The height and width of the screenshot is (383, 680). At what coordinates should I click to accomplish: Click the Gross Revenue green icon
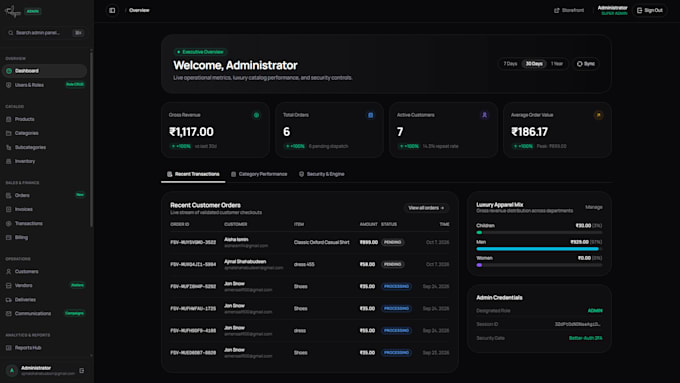256,115
